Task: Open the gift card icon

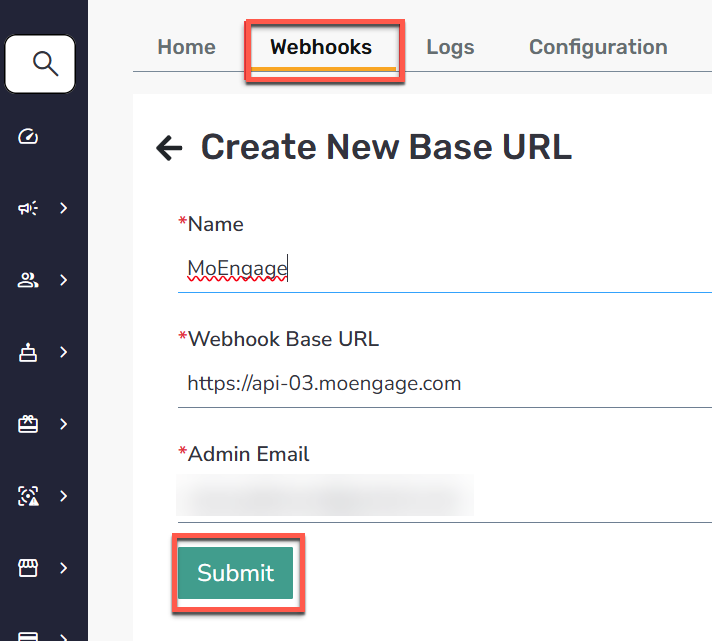Action: (28, 424)
